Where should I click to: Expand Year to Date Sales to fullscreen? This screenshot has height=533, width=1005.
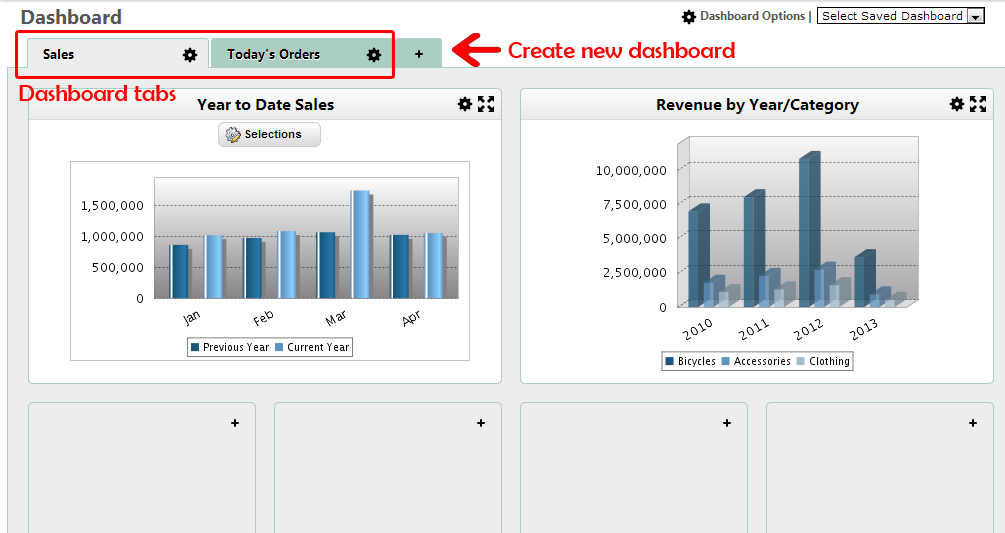[x=486, y=104]
